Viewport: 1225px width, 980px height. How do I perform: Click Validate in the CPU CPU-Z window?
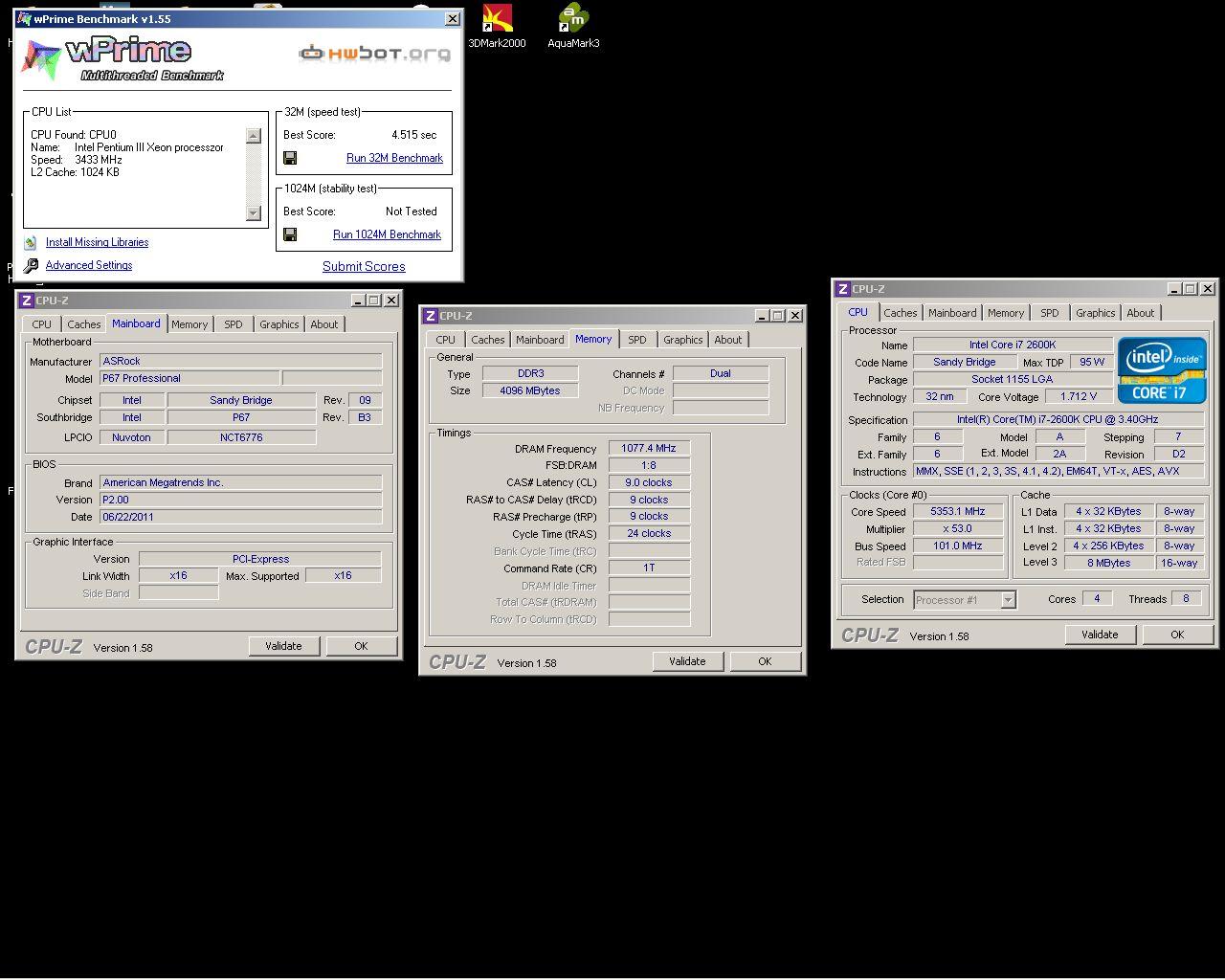1100,635
